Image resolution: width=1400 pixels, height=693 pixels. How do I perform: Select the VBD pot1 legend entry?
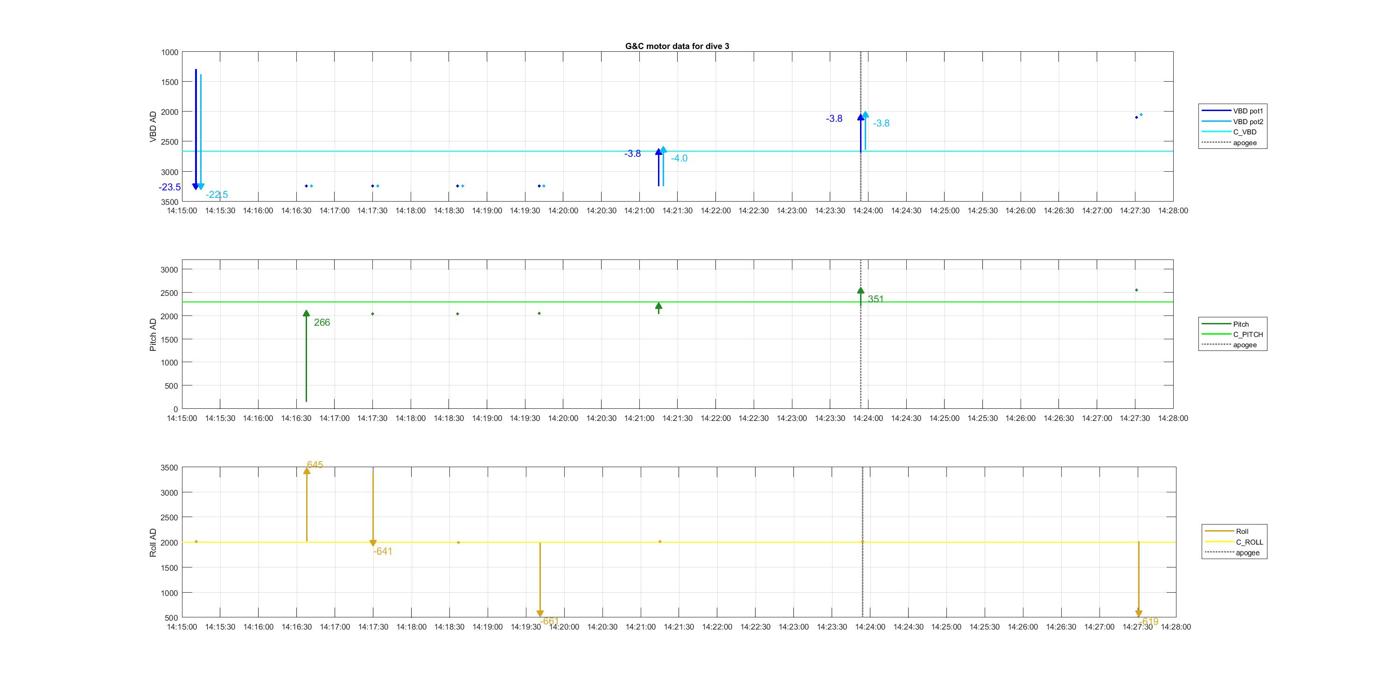coord(1234,111)
